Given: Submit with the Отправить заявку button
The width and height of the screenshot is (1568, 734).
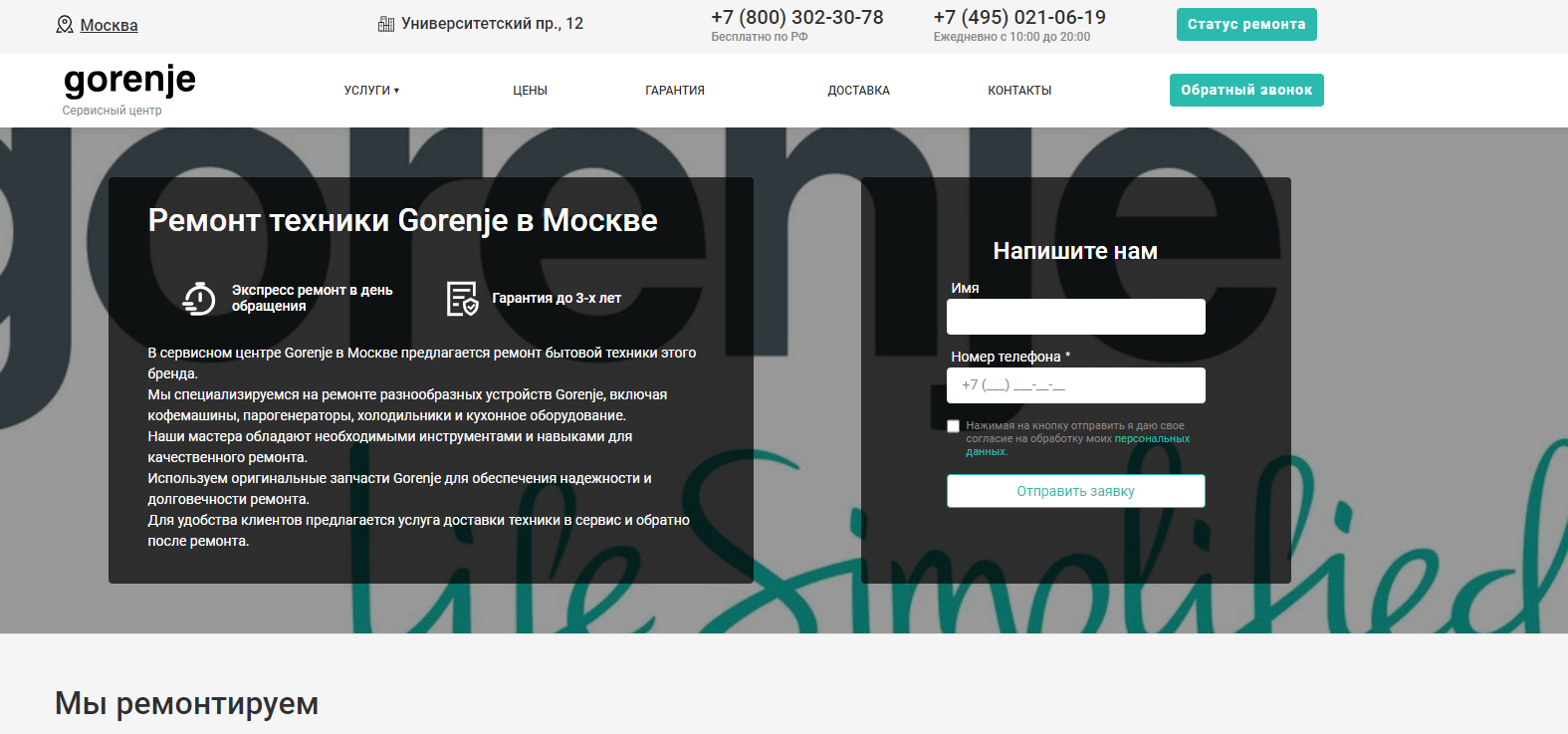Looking at the screenshot, I should (x=1076, y=491).
